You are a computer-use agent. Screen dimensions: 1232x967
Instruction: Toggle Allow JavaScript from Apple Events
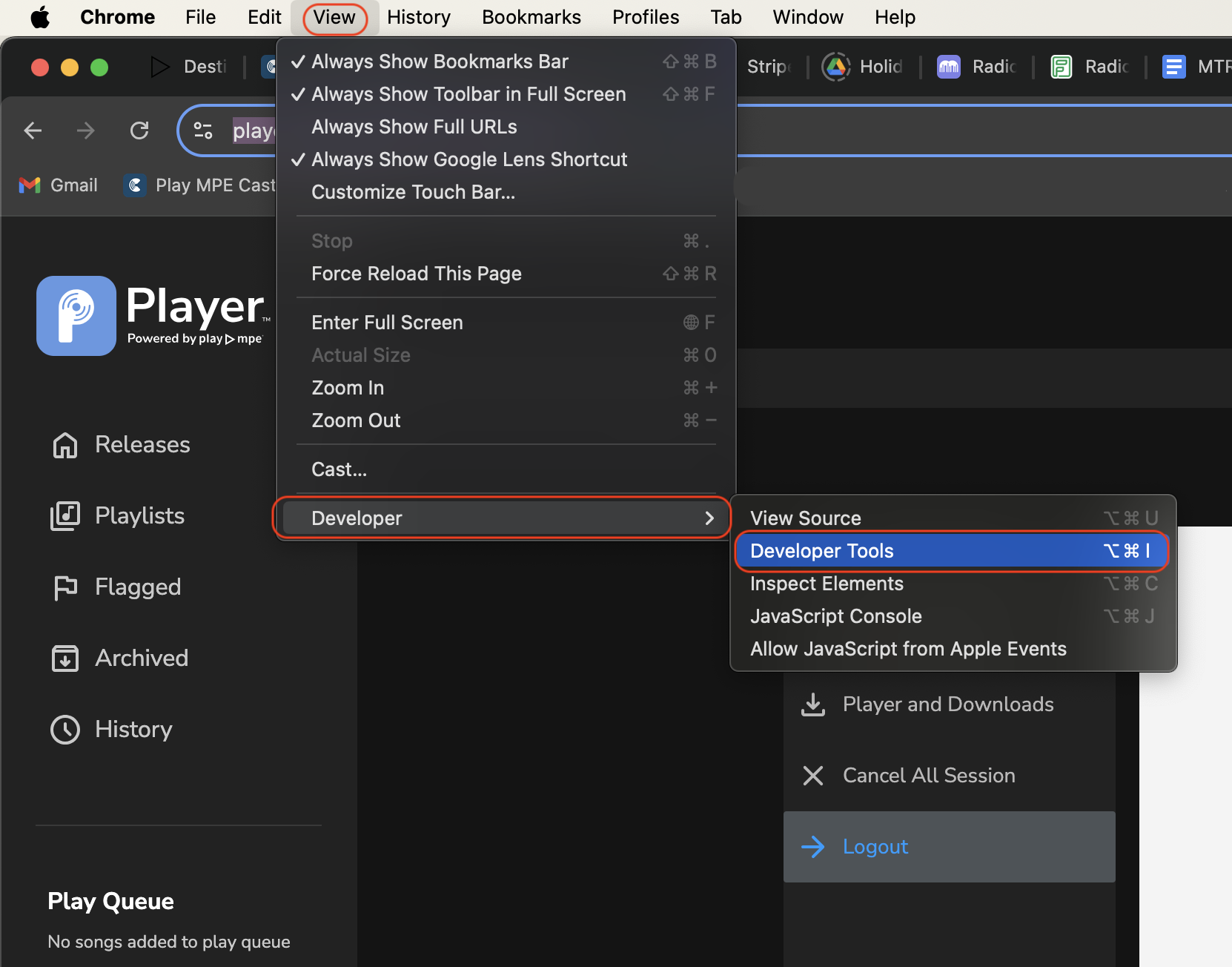[x=953, y=649]
